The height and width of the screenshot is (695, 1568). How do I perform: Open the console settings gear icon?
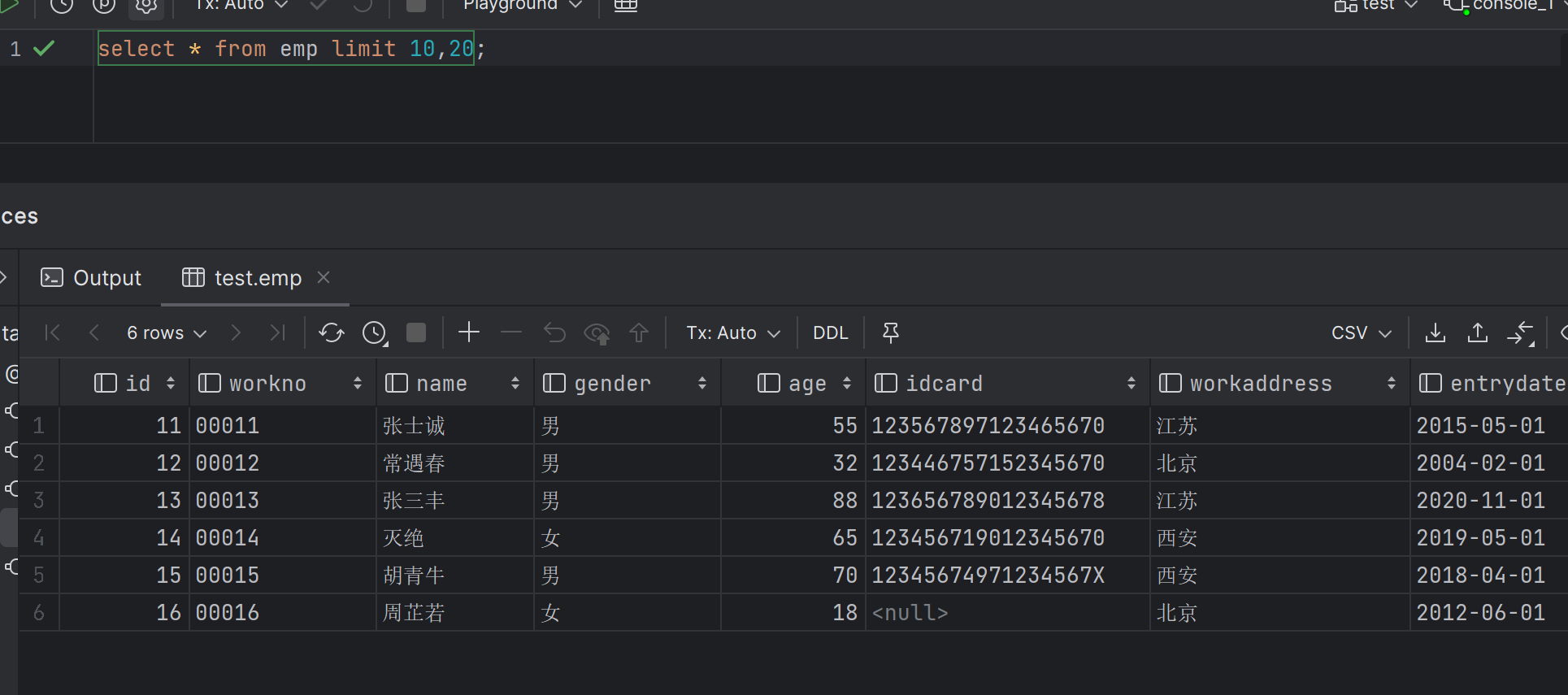(x=146, y=6)
